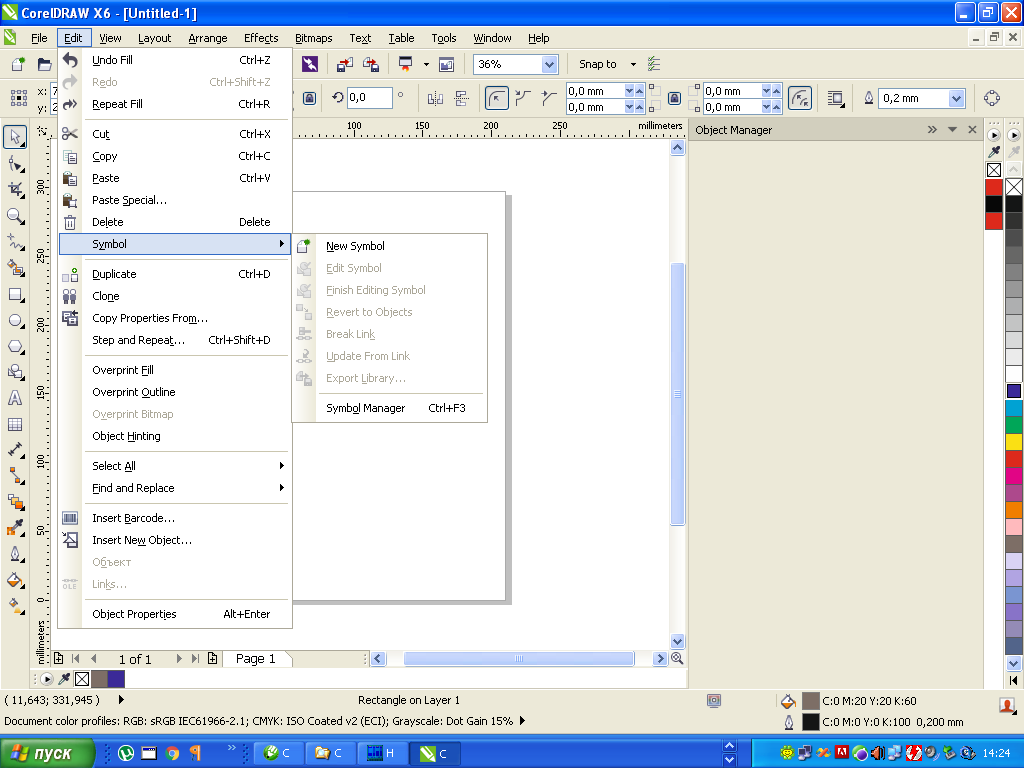This screenshot has height=768, width=1024.
Task: Open Symbol Manager from submenu
Action: [390, 408]
